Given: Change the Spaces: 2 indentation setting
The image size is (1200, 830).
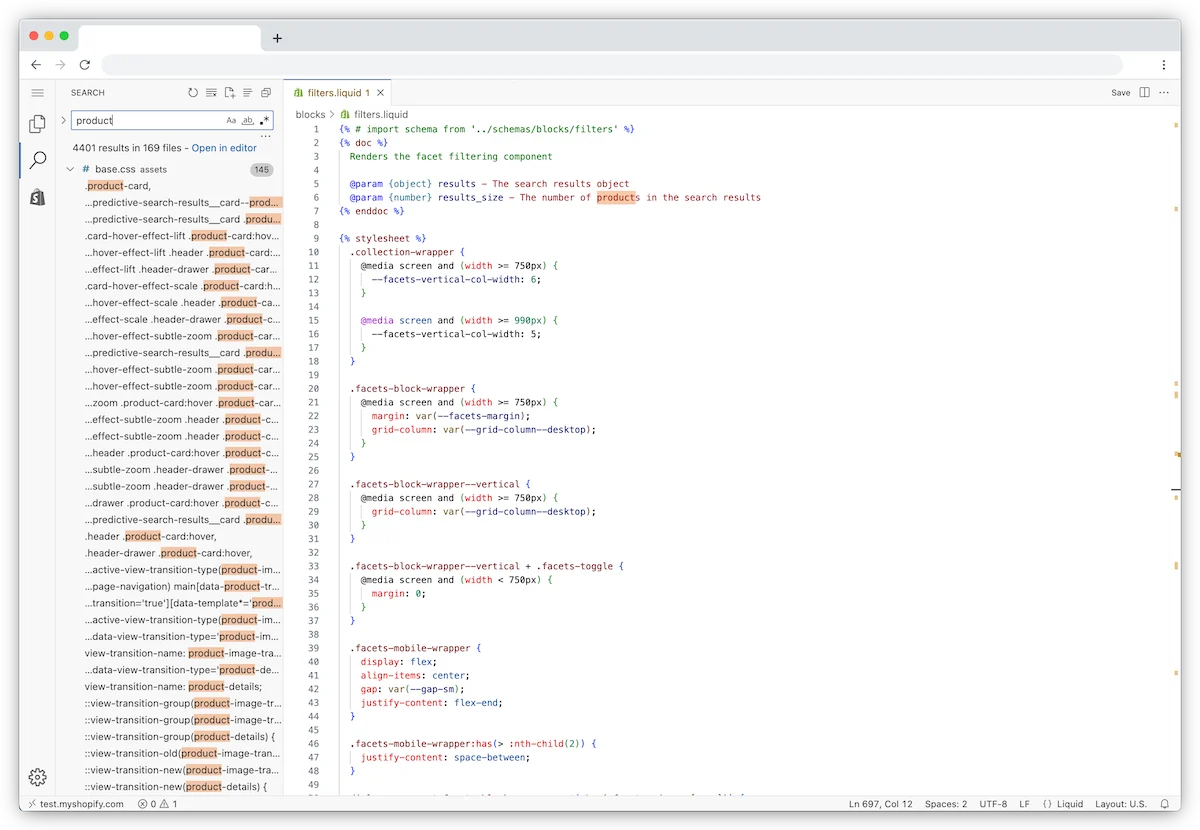Looking at the screenshot, I should [x=945, y=804].
